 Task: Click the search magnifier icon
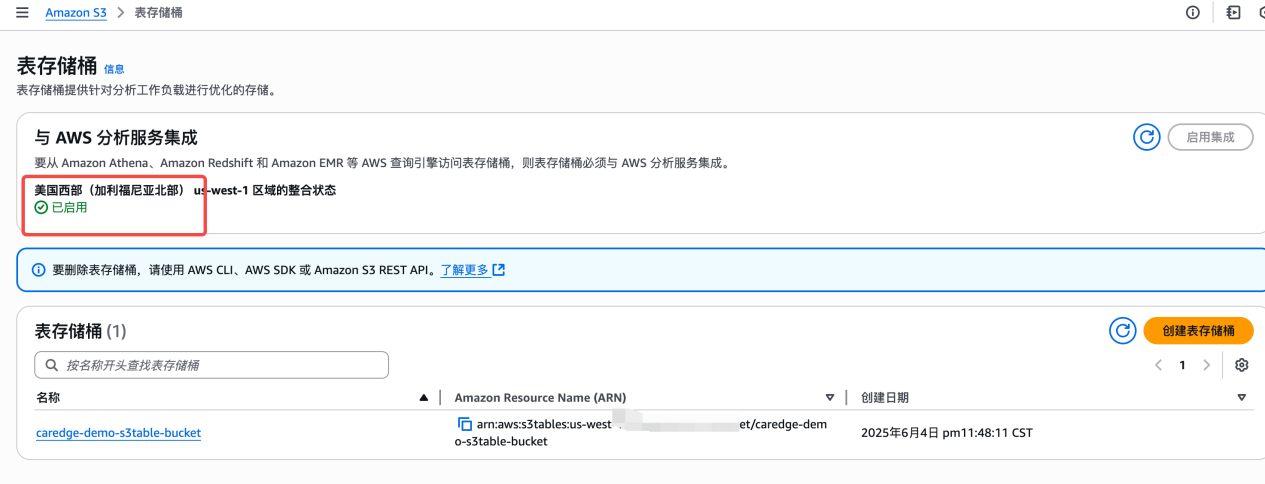pos(52,365)
